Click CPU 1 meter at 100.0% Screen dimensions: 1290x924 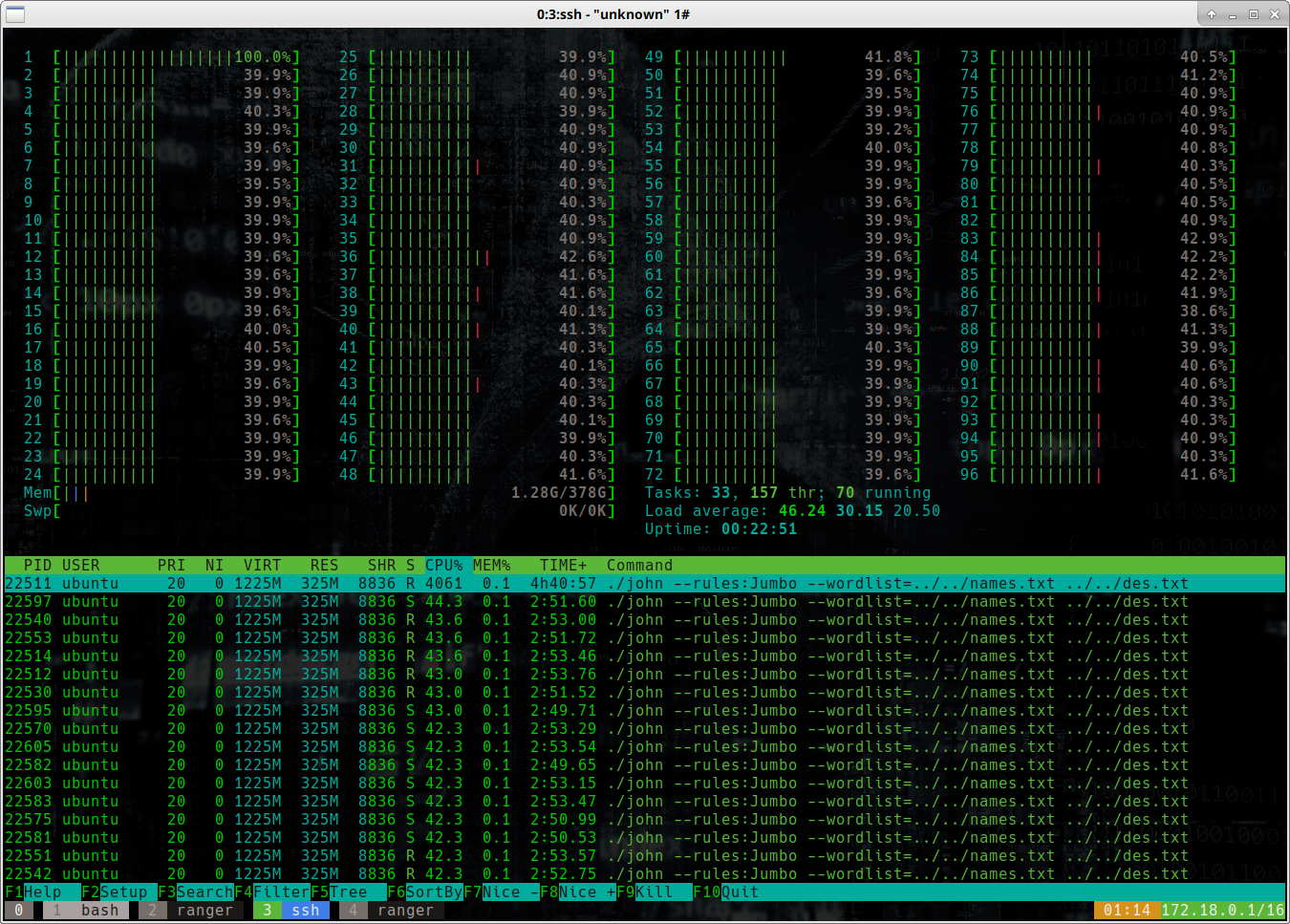pos(162,57)
